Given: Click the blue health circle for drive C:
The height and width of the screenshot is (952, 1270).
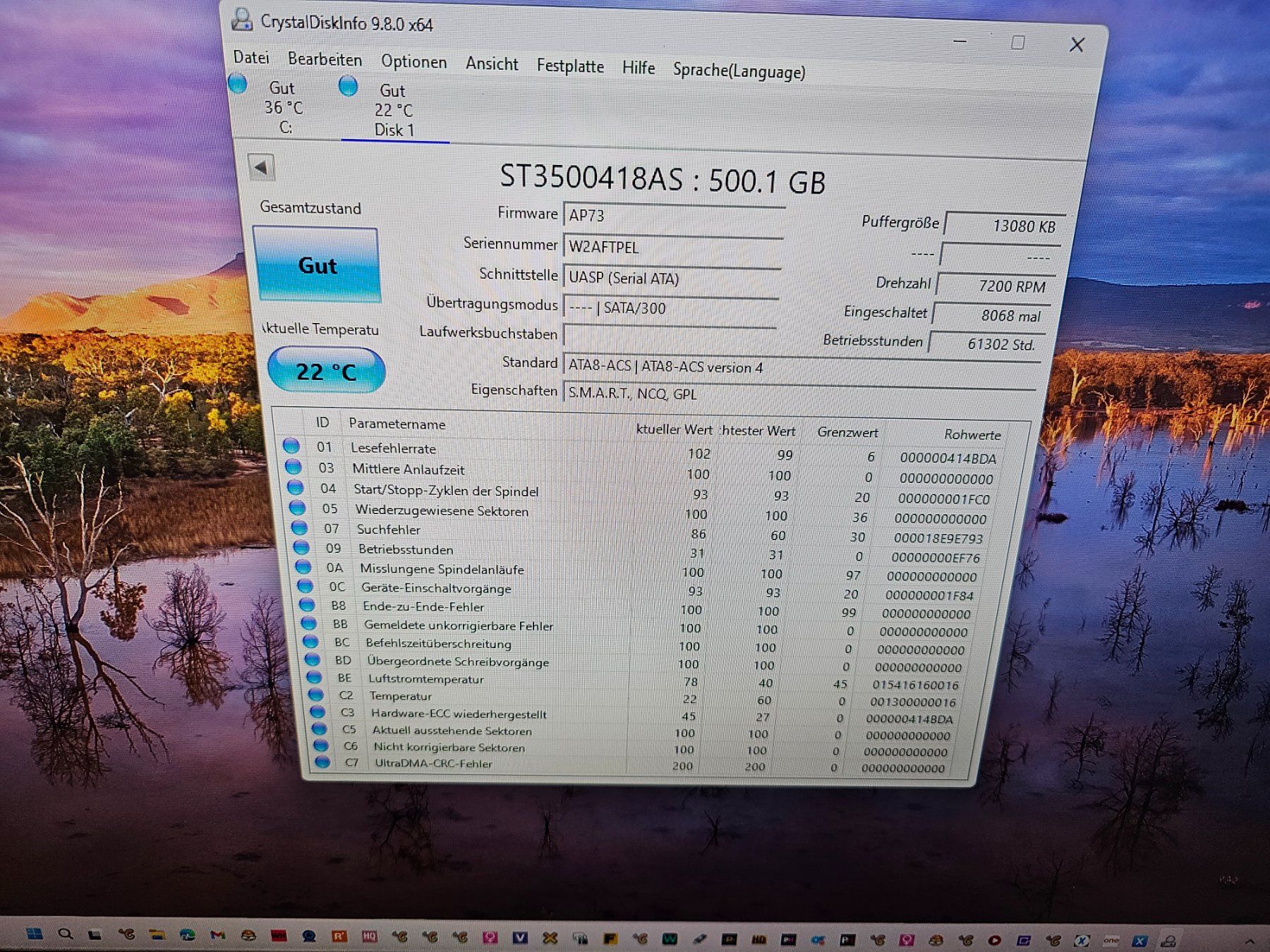Looking at the screenshot, I should (238, 84).
